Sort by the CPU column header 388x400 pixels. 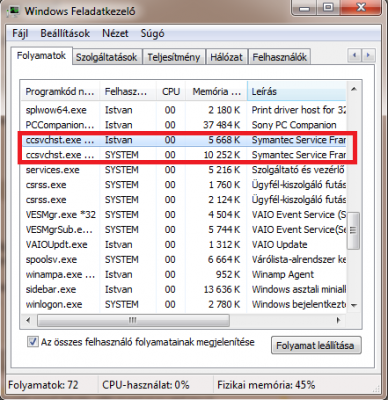(171, 91)
